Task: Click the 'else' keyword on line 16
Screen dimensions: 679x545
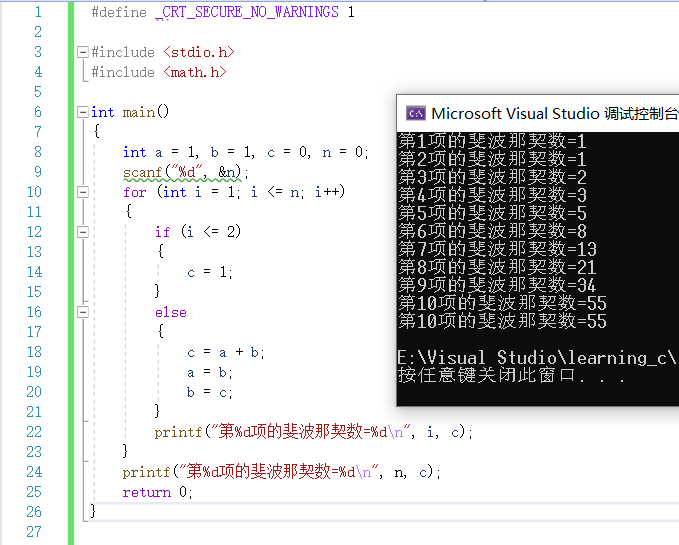Action: (x=171, y=312)
